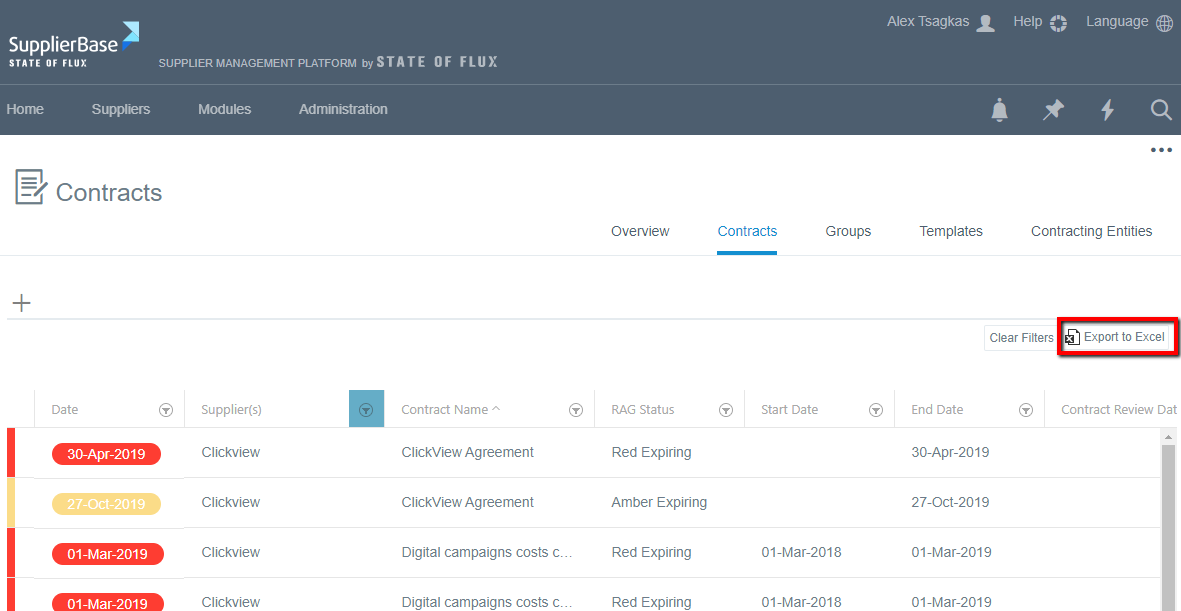Click the pin icon in navigation bar
Screen dimensions: 1181x611
tap(1053, 110)
